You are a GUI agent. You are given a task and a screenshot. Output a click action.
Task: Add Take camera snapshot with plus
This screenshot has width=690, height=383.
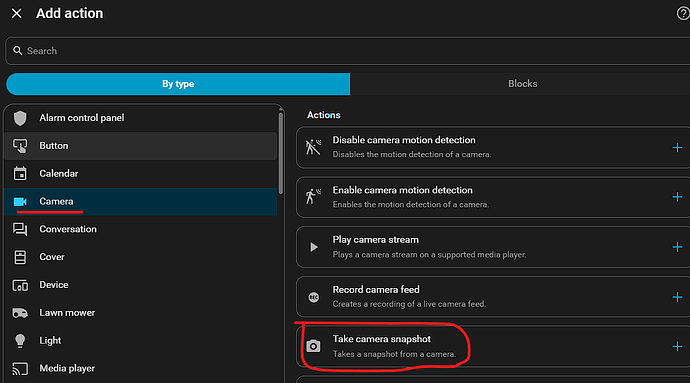(x=677, y=346)
